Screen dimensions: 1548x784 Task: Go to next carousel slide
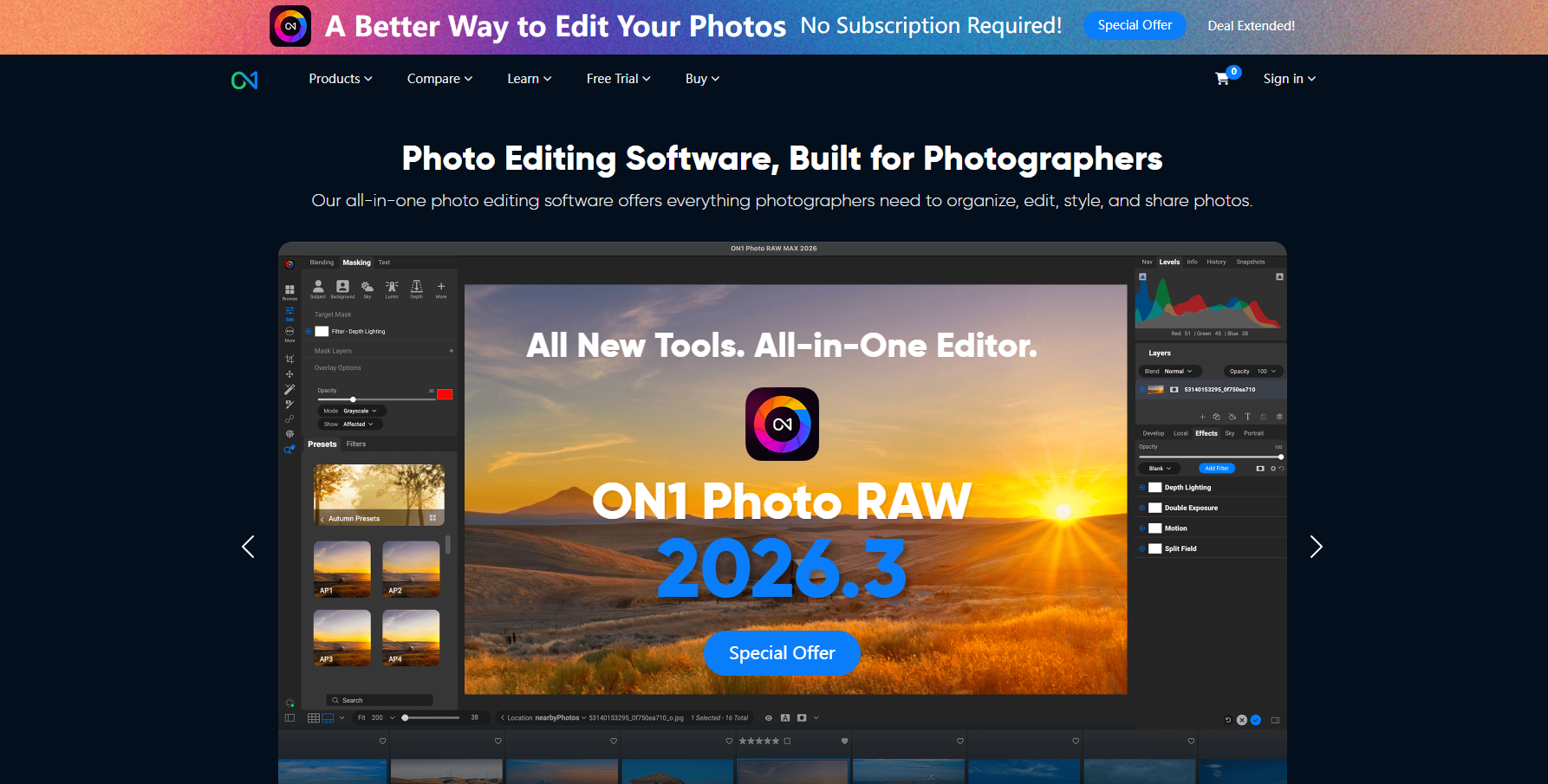(x=1316, y=547)
